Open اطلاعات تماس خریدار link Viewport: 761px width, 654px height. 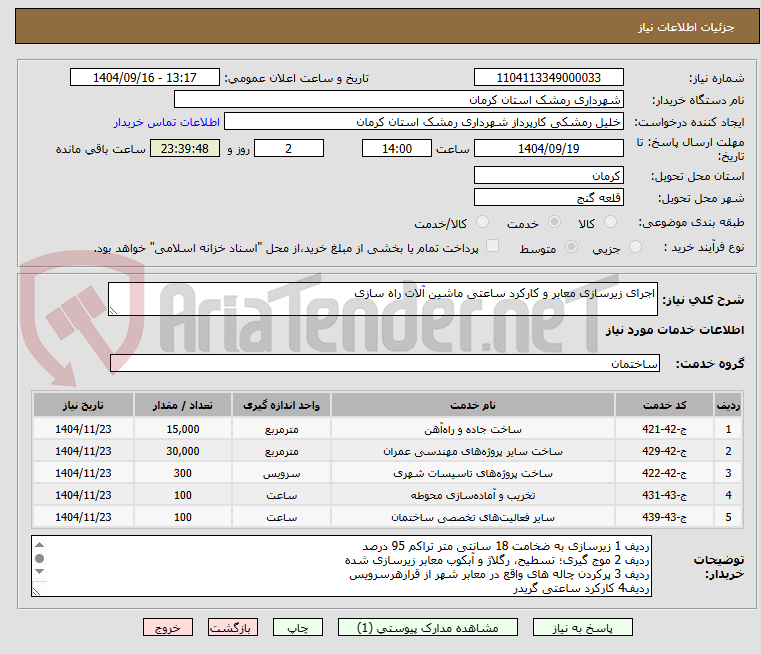(166, 122)
